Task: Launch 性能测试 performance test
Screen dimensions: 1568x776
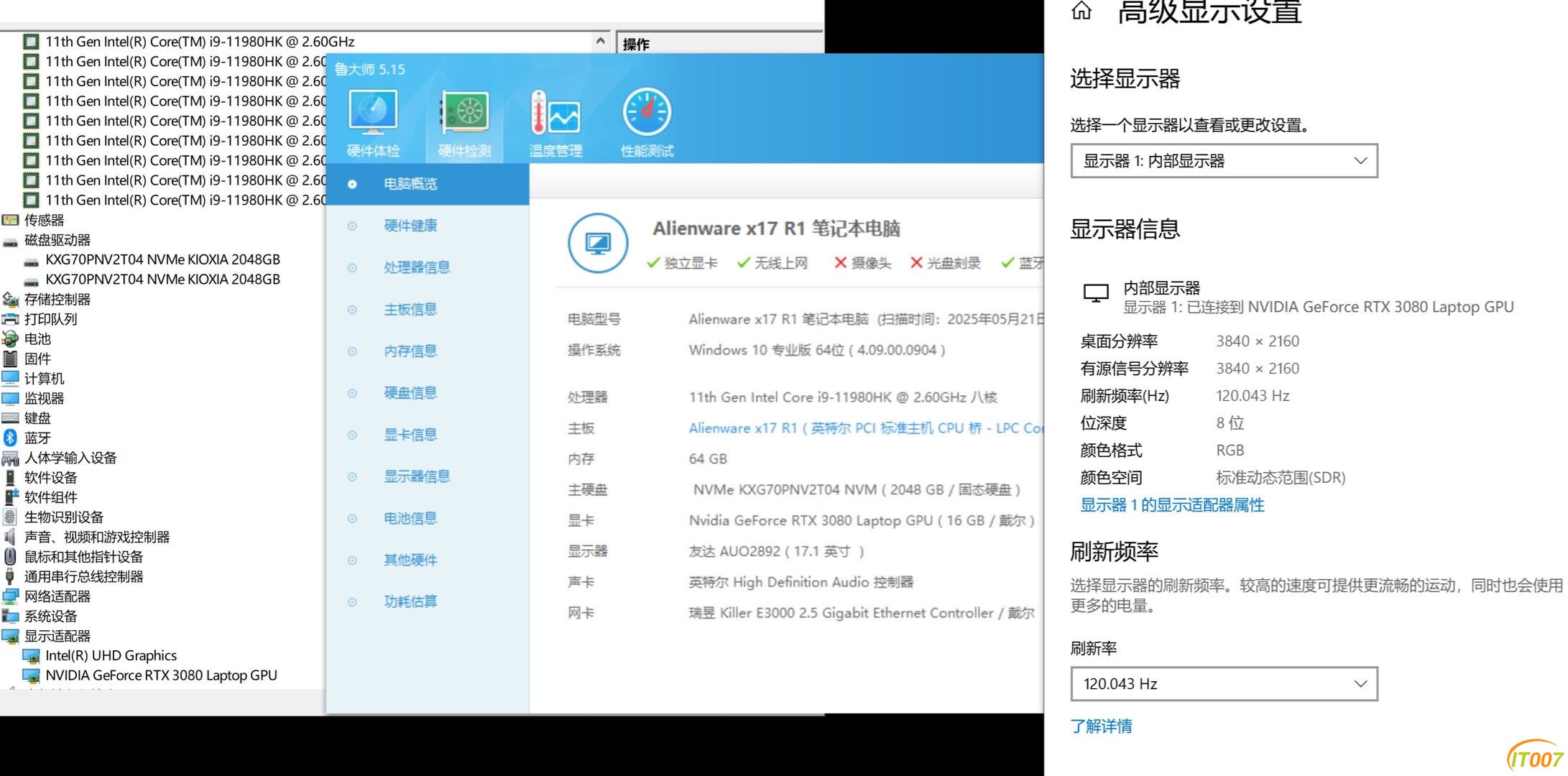Action: tap(647, 122)
